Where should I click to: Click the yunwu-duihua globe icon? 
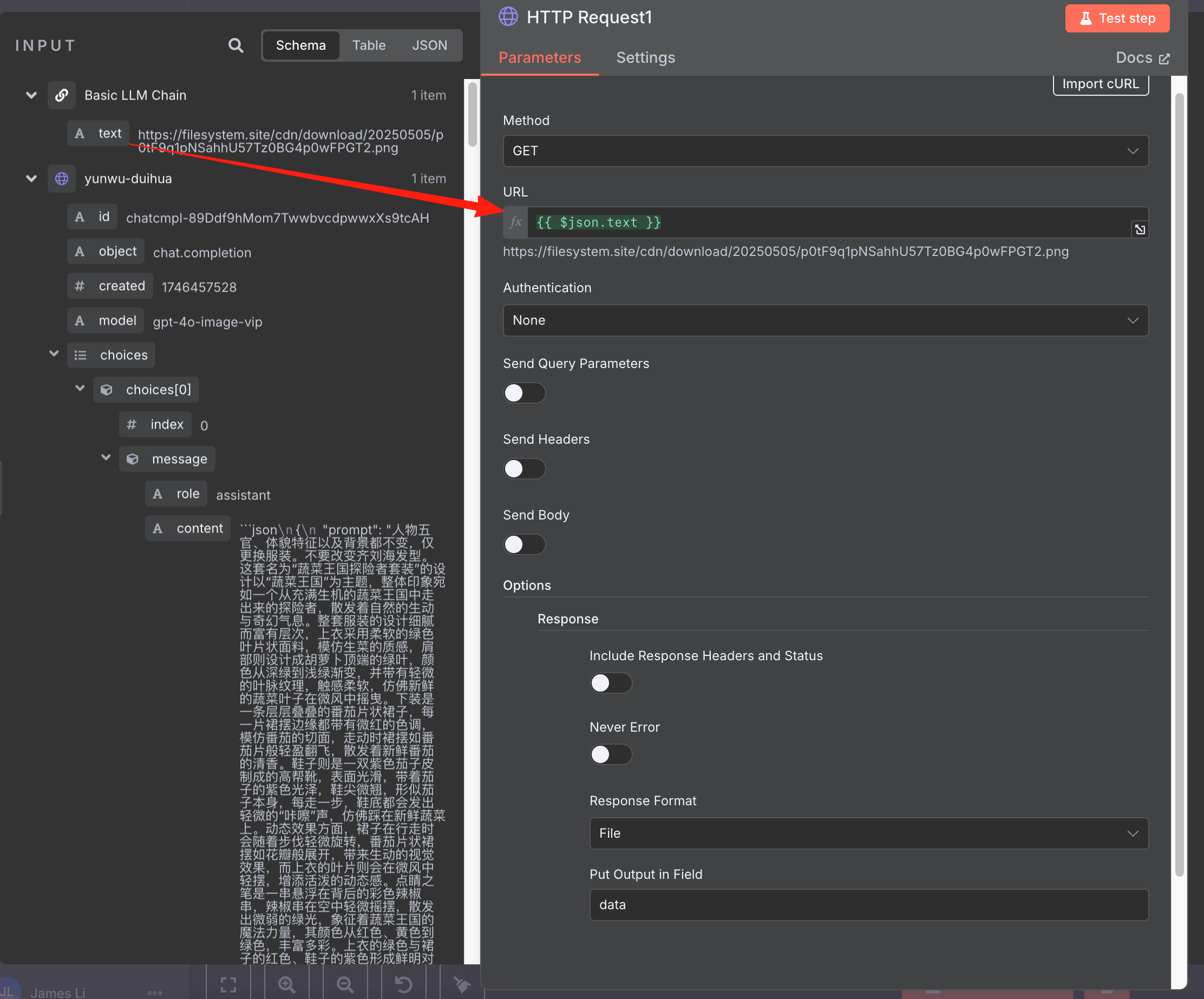[x=62, y=179]
